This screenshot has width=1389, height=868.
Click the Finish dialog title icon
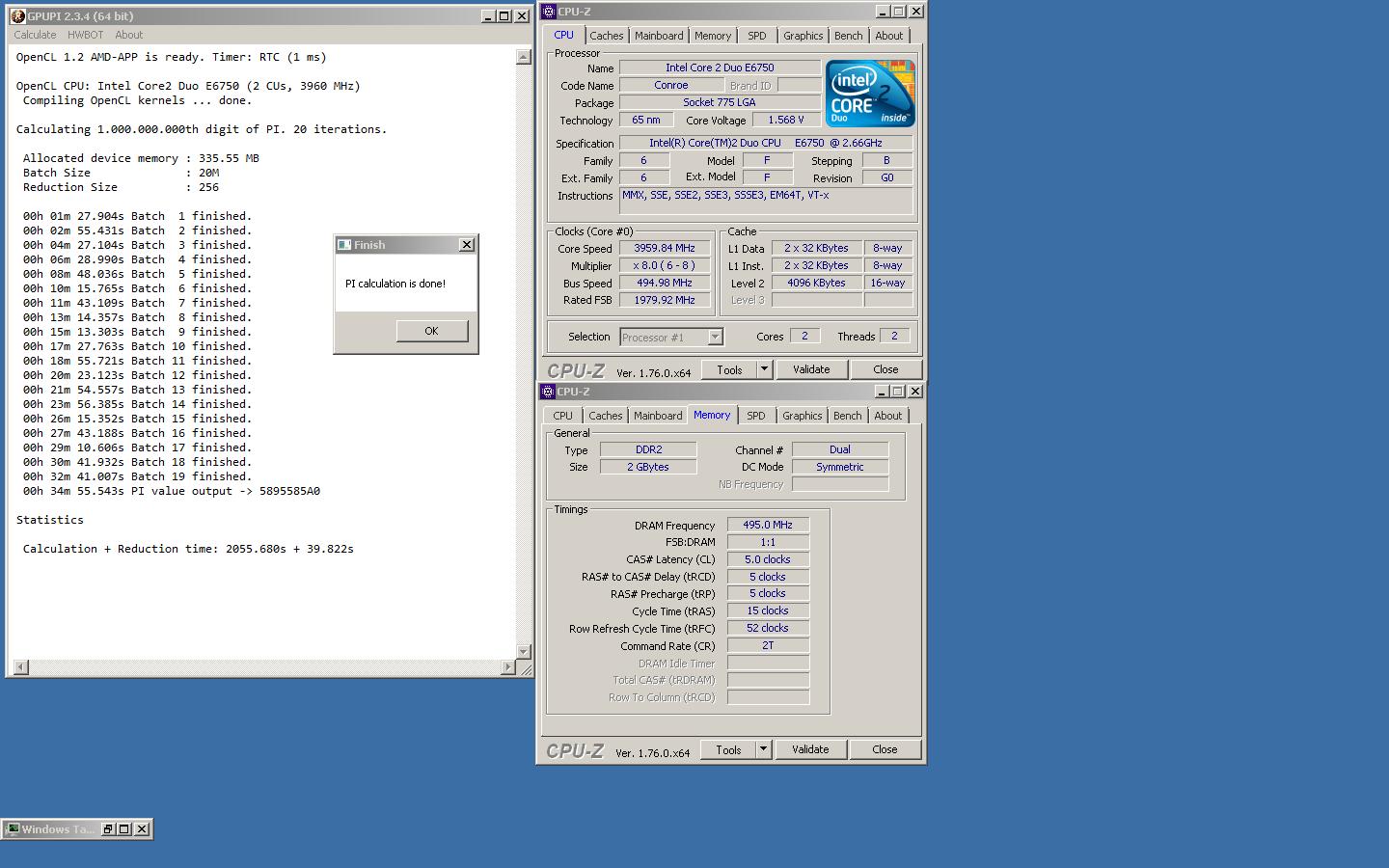(343, 245)
